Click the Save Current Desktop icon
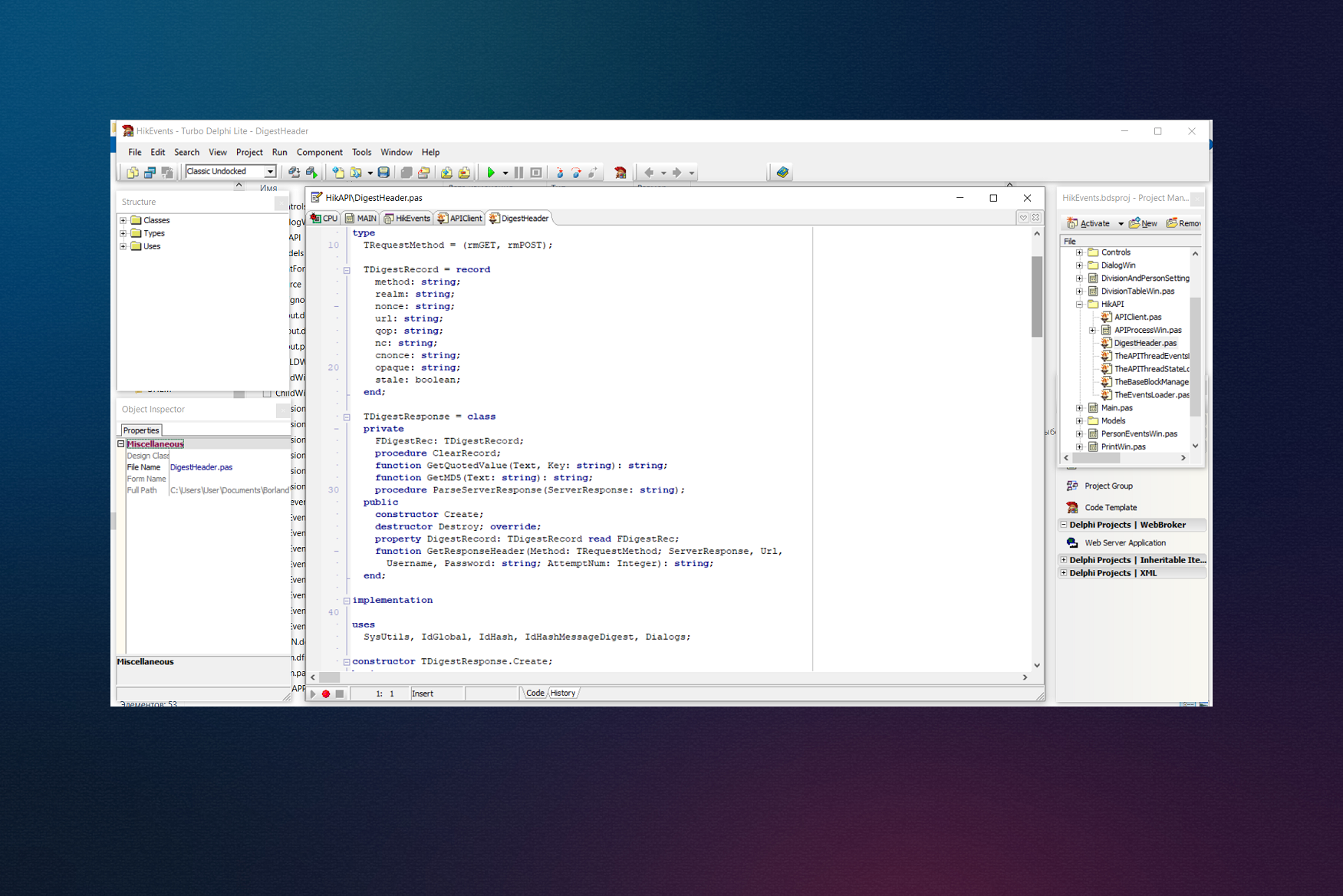The width and height of the screenshot is (1343, 896). (x=294, y=173)
